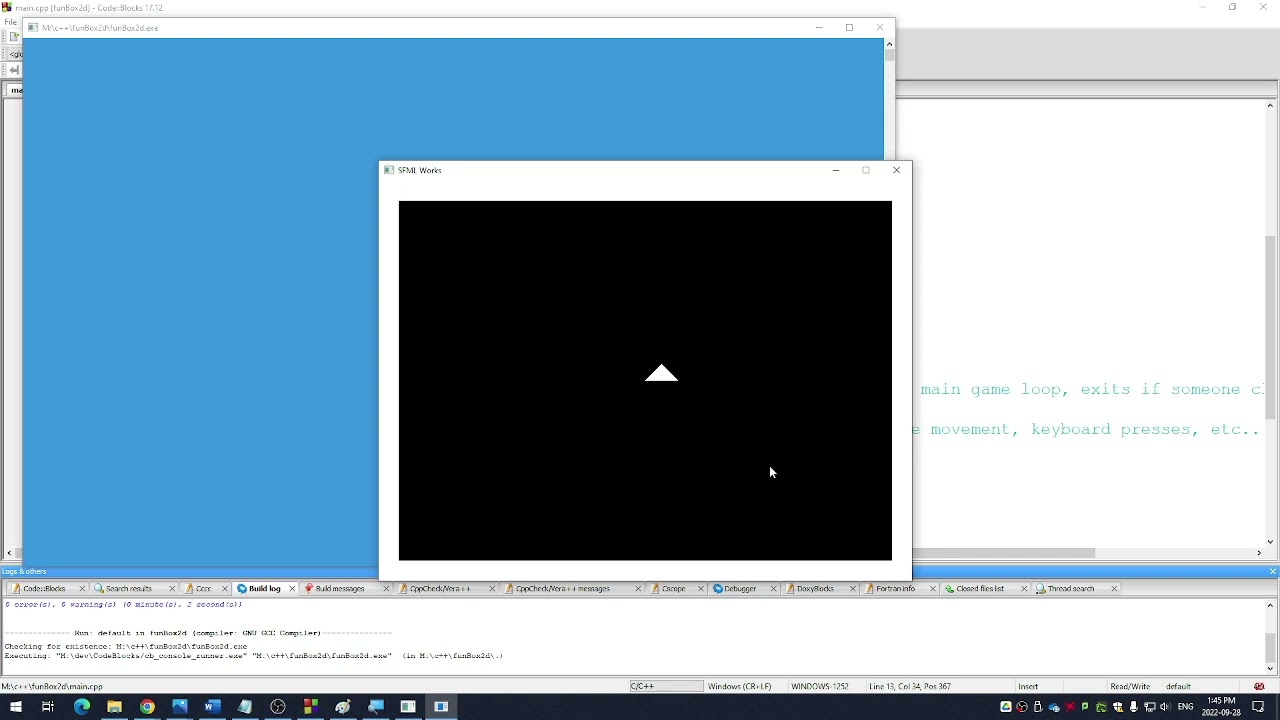Click the WINDOWS-1252 encoding status

(x=819, y=687)
